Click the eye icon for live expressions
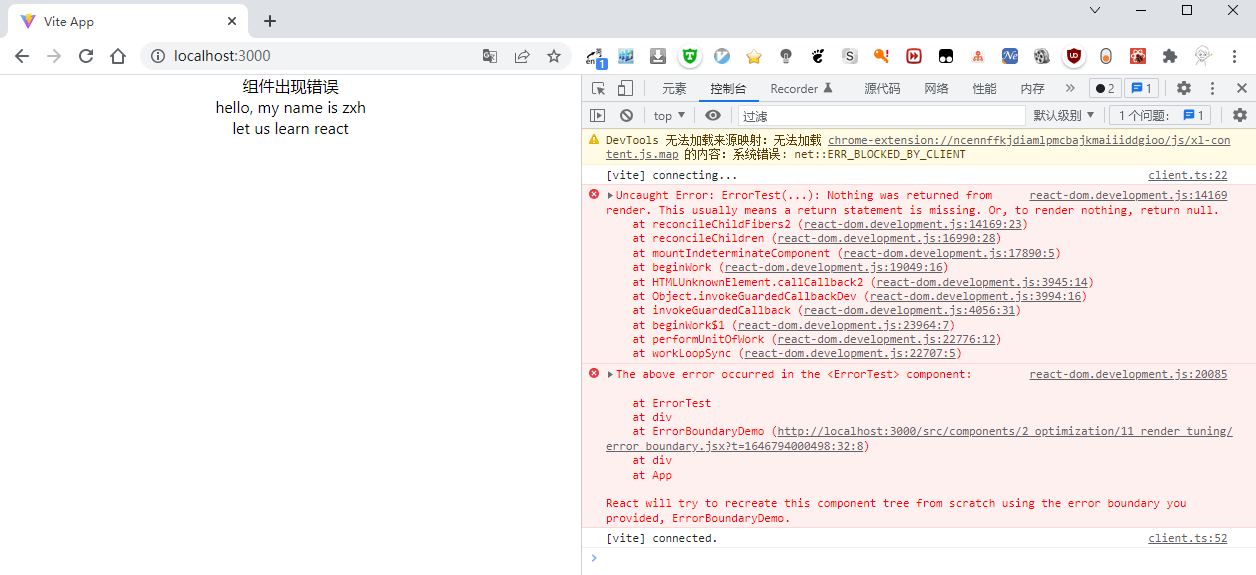 tap(713, 116)
